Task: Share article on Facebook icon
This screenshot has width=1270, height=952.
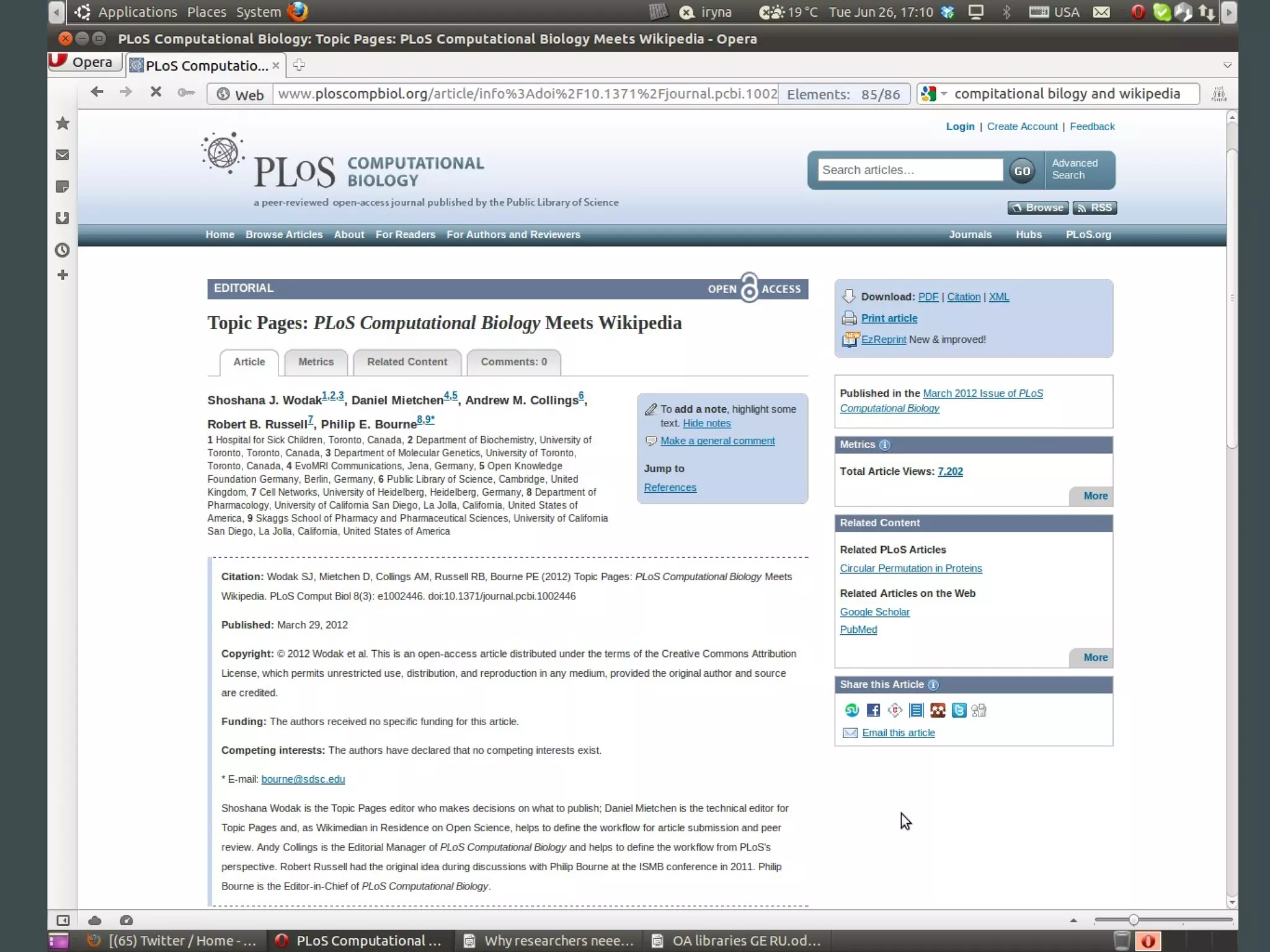Action: coord(873,710)
